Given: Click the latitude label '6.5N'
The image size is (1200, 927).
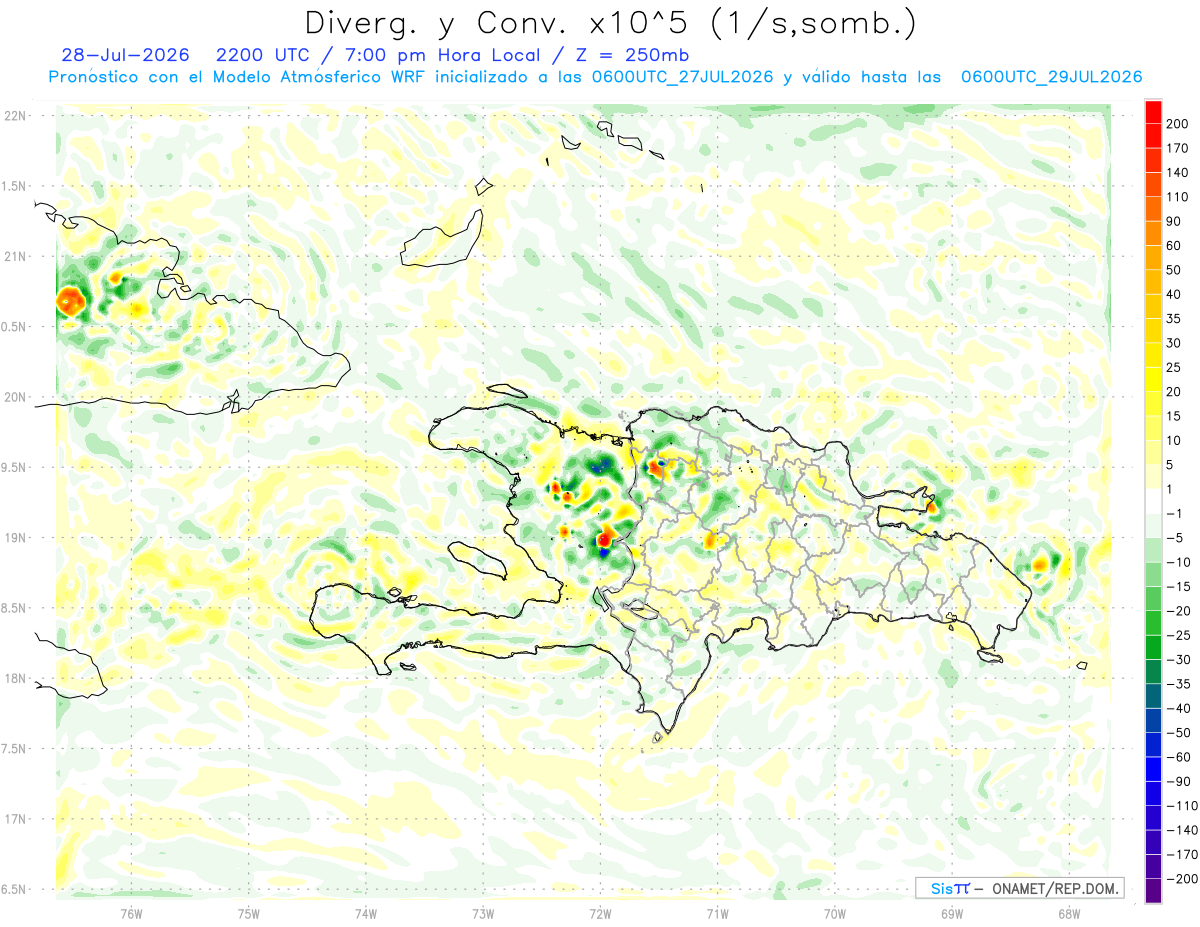Looking at the screenshot, I should 14,889.
